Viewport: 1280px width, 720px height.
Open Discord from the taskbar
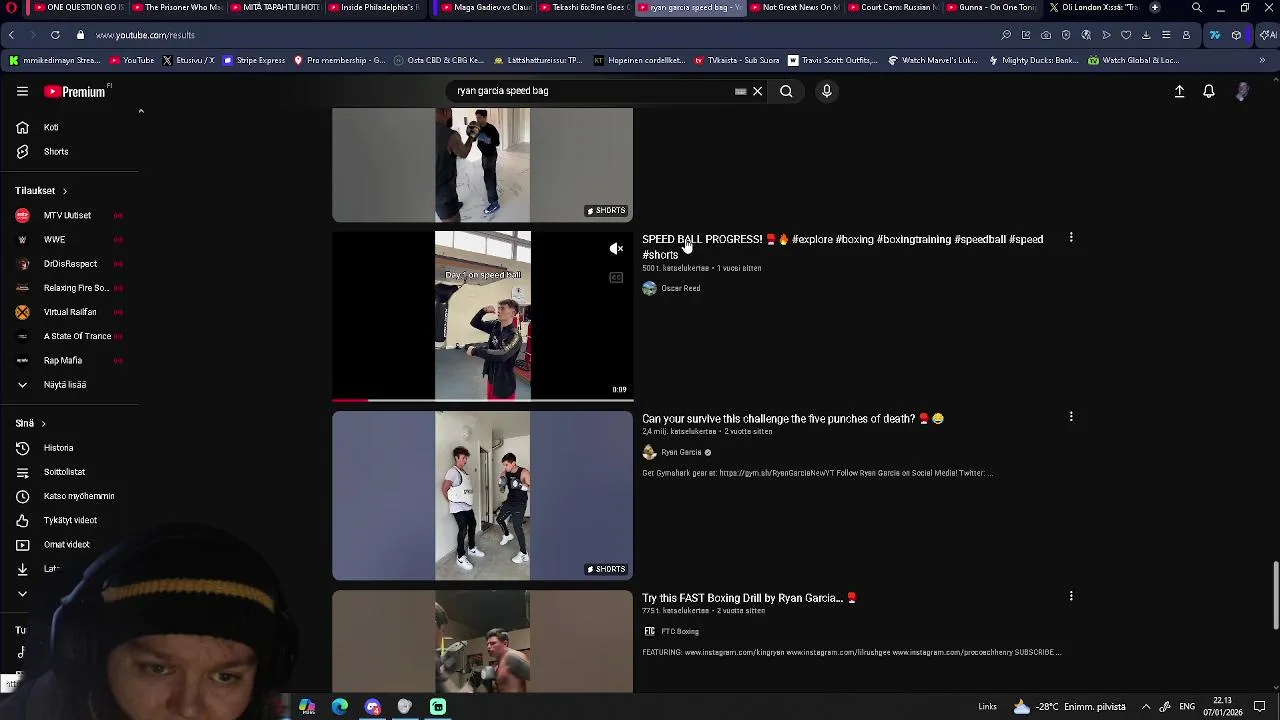tap(373, 707)
